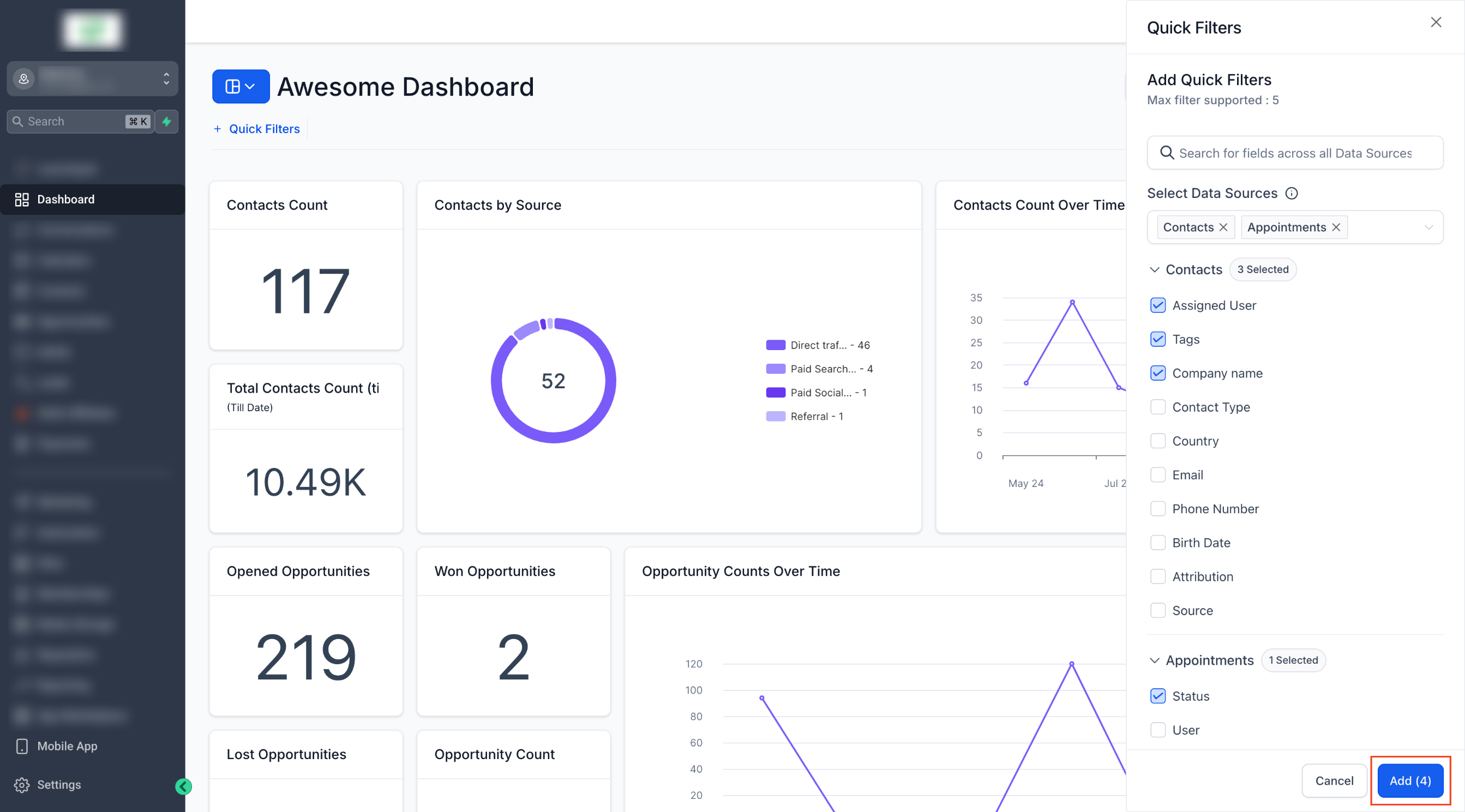Click the Cancel button
The height and width of the screenshot is (812, 1465).
pos(1334,781)
